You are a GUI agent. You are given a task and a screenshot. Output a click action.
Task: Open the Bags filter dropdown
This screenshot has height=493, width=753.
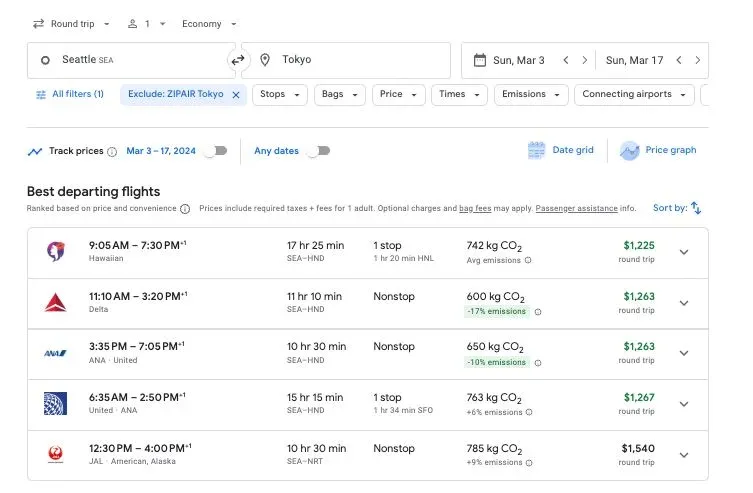point(340,95)
